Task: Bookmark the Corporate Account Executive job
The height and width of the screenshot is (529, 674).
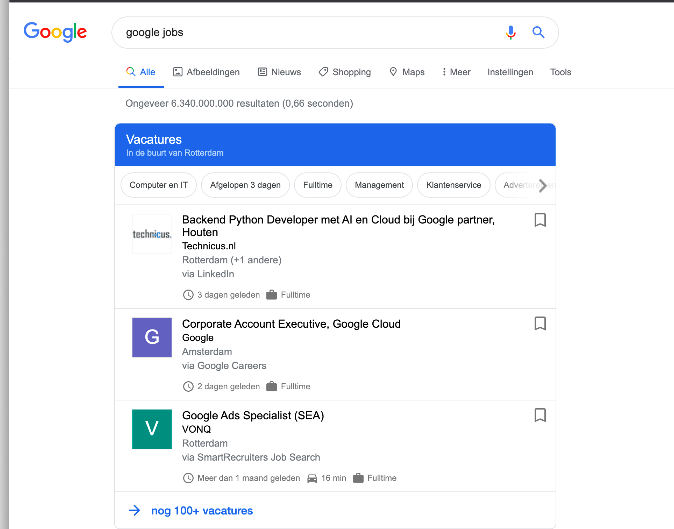Action: [x=540, y=324]
